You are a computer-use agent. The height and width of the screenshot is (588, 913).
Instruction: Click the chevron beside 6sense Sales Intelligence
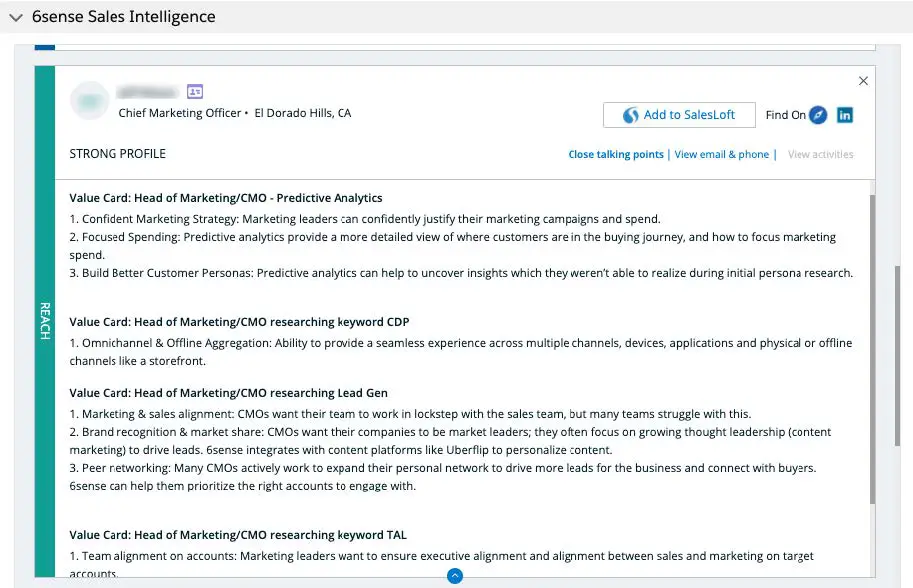click(14, 16)
